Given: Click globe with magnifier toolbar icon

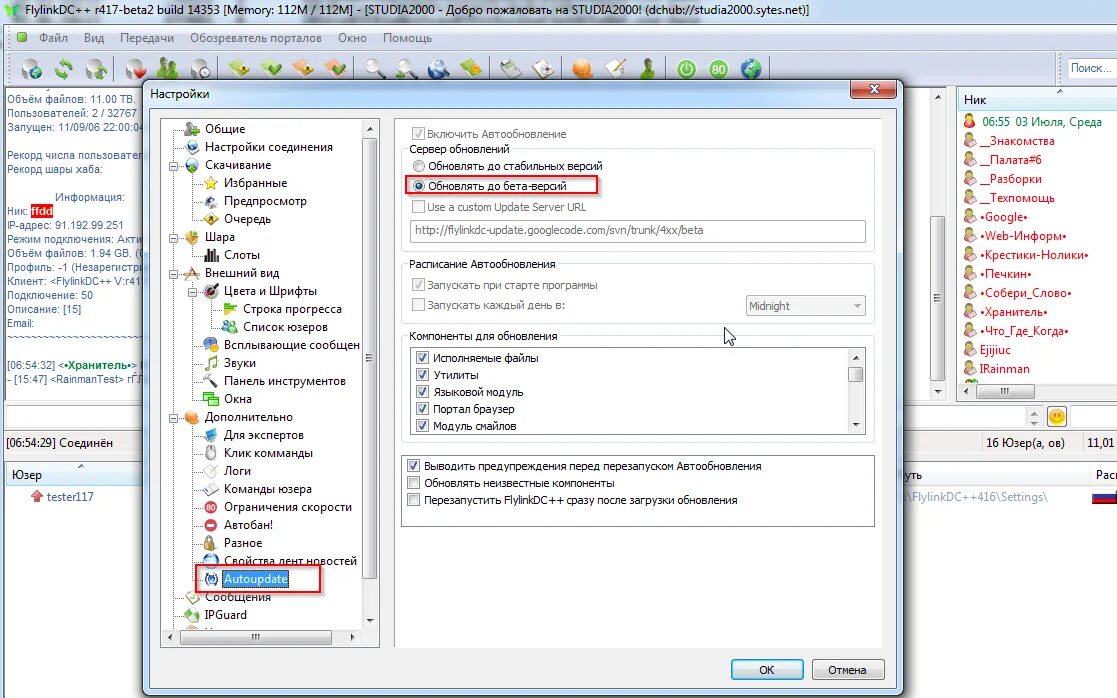Looking at the screenshot, I should pos(439,68).
